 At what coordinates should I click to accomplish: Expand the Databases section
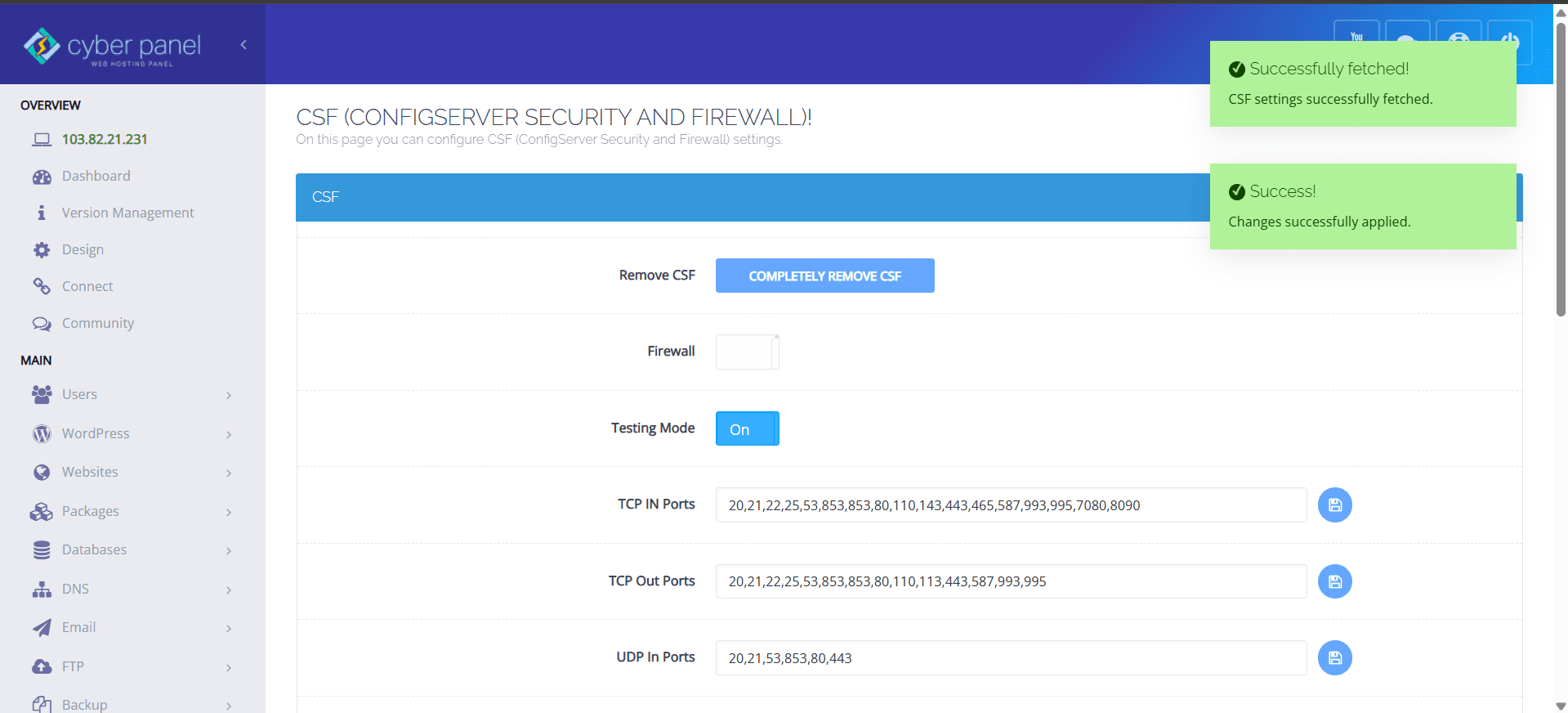tap(131, 550)
